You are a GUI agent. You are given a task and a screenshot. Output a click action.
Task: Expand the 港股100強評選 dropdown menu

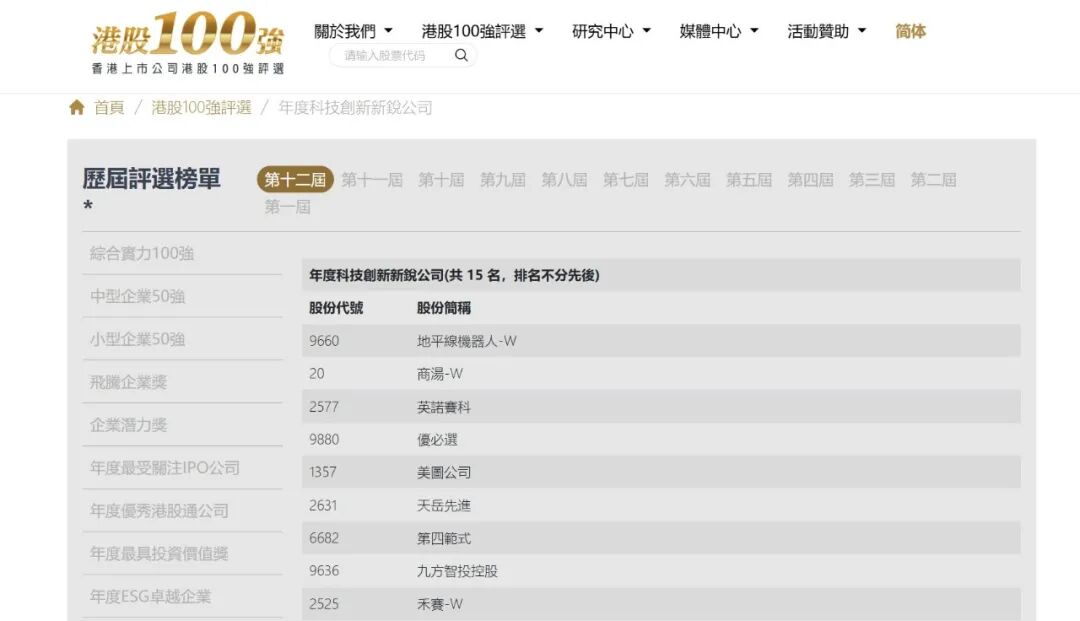pos(482,31)
